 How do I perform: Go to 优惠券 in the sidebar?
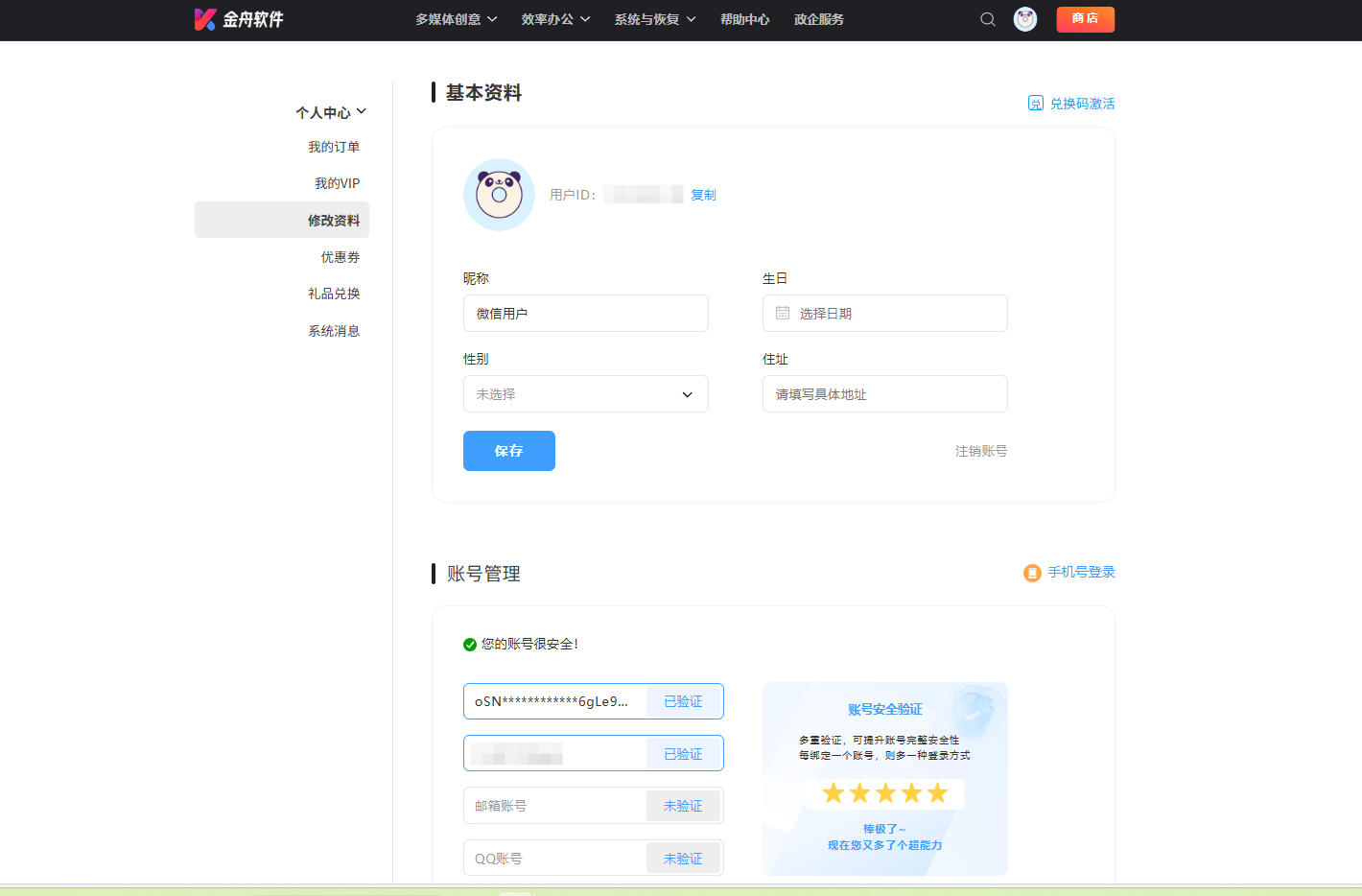click(x=340, y=257)
